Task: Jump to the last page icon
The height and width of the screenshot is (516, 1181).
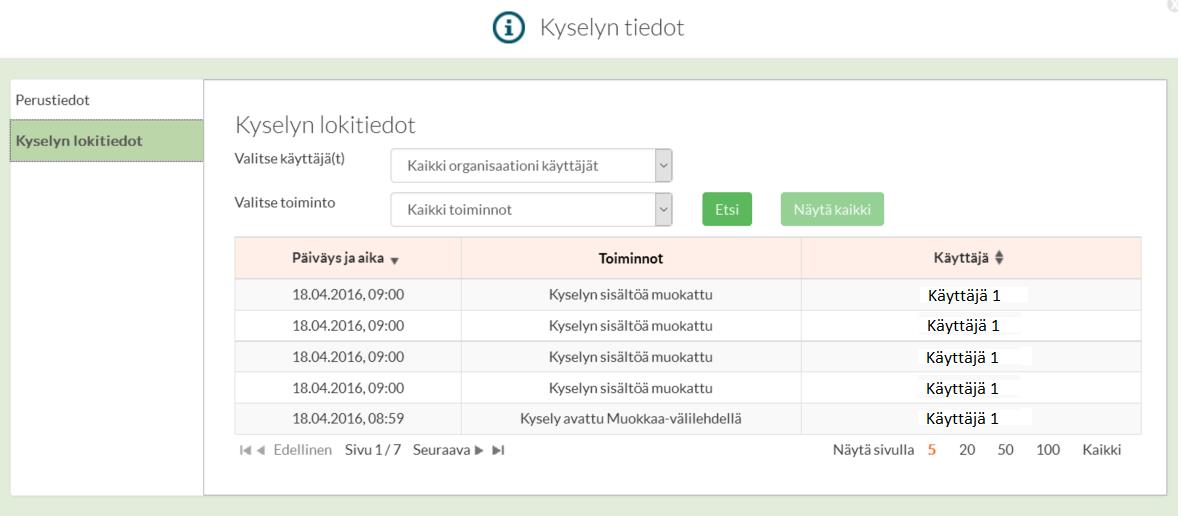Action: coord(498,450)
